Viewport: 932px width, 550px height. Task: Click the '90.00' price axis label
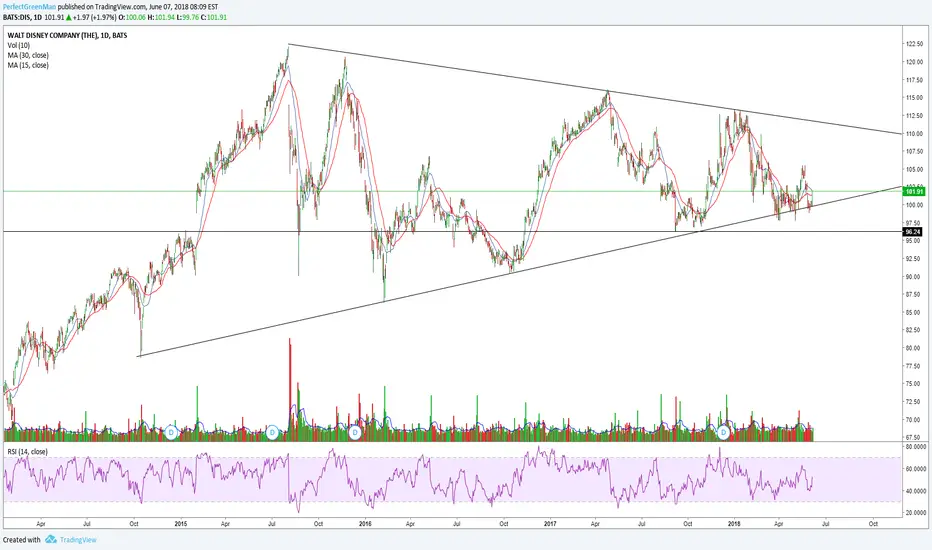(914, 276)
